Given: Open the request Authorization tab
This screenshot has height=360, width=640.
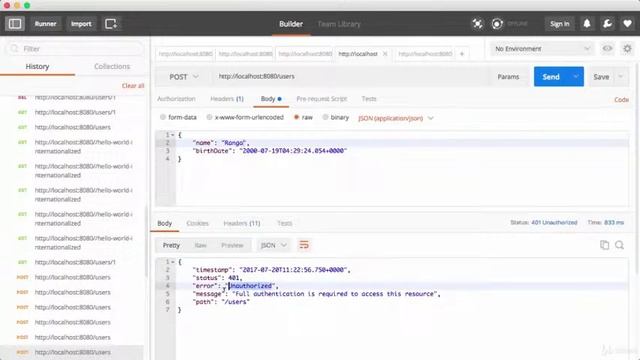Looking at the screenshot, I should tap(176, 99).
